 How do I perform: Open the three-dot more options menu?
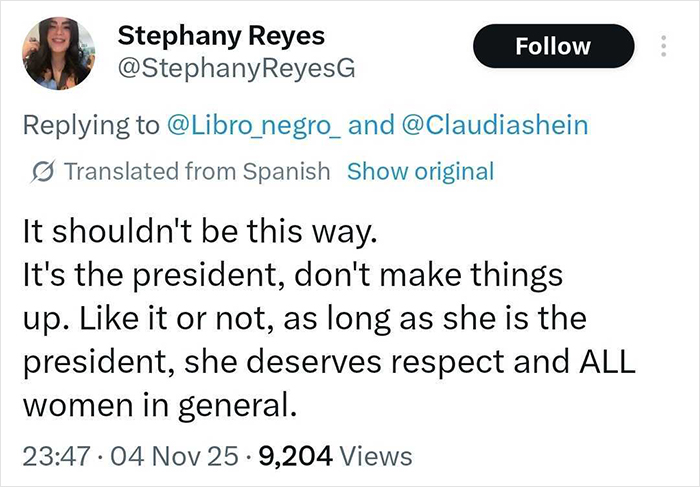pyautogui.click(x=662, y=47)
